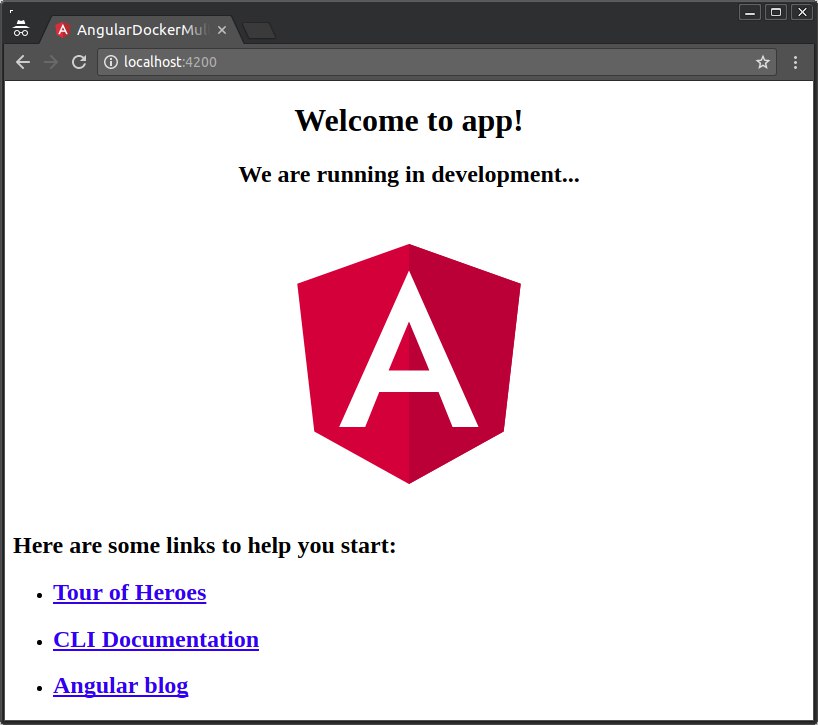Minimize the browser window
Image resolution: width=818 pixels, height=725 pixels.
(x=750, y=12)
